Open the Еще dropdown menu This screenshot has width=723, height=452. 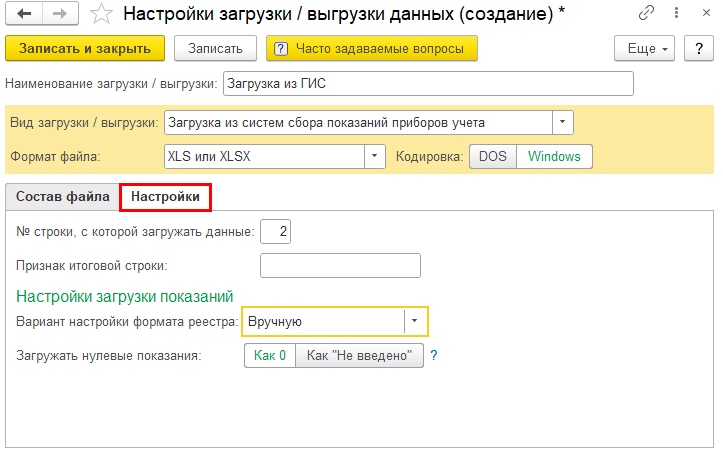tap(644, 48)
